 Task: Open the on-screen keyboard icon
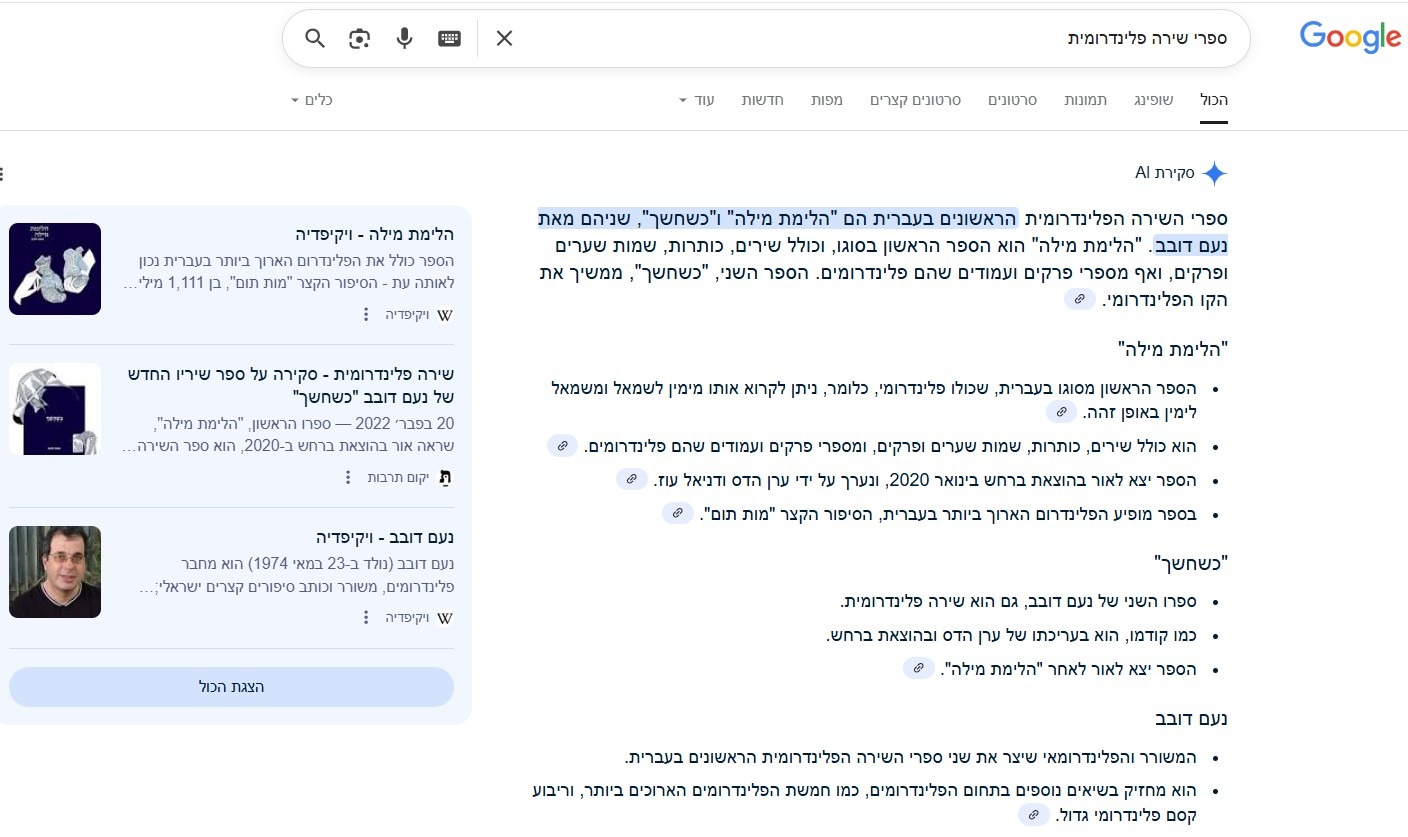[448, 37]
